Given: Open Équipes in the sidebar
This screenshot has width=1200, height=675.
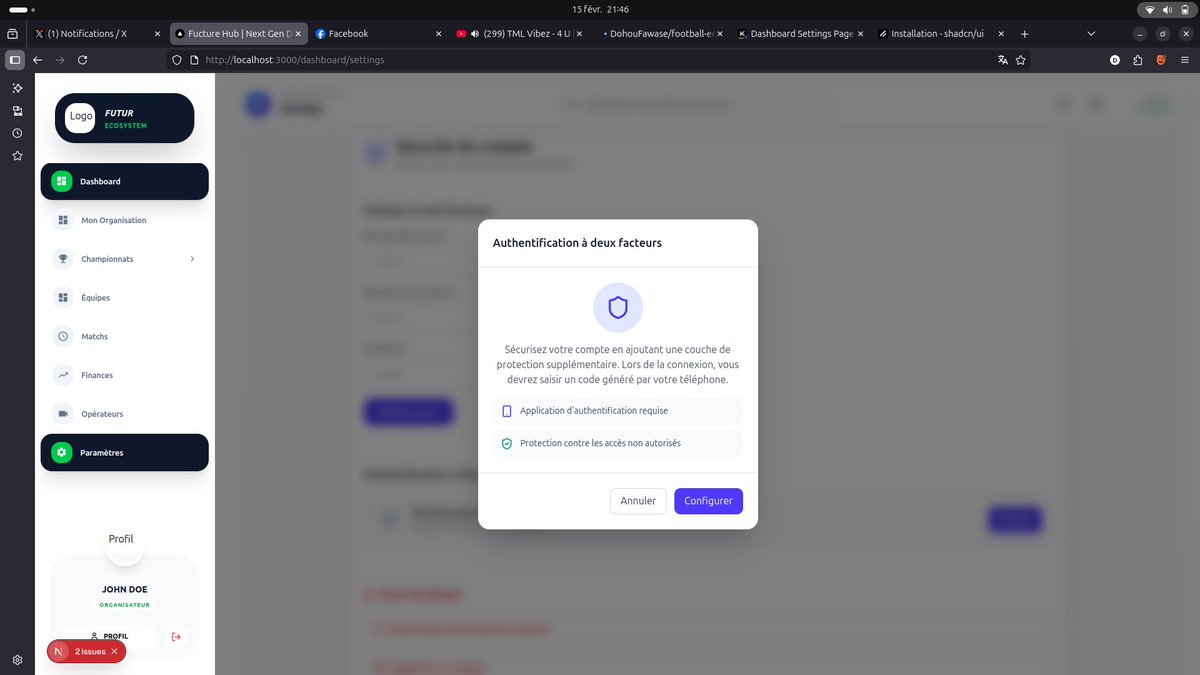Looking at the screenshot, I should tap(125, 298).
